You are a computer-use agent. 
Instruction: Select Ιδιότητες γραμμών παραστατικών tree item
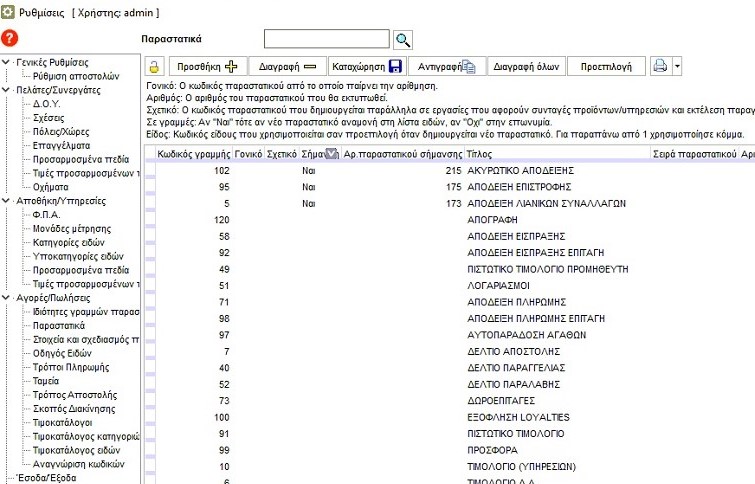pyautogui.click(x=86, y=312)
